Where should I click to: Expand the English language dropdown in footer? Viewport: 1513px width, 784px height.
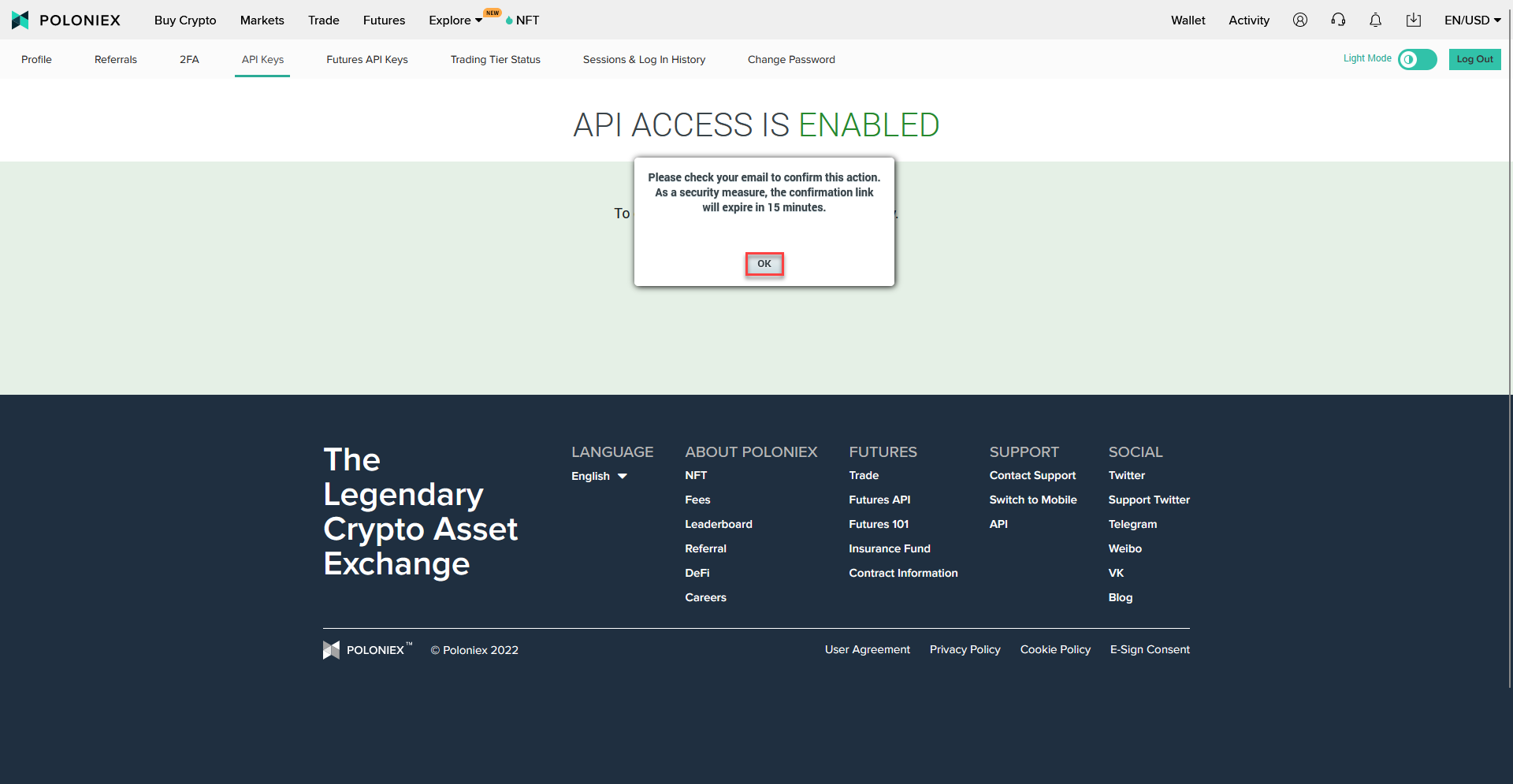pos(599,476)
